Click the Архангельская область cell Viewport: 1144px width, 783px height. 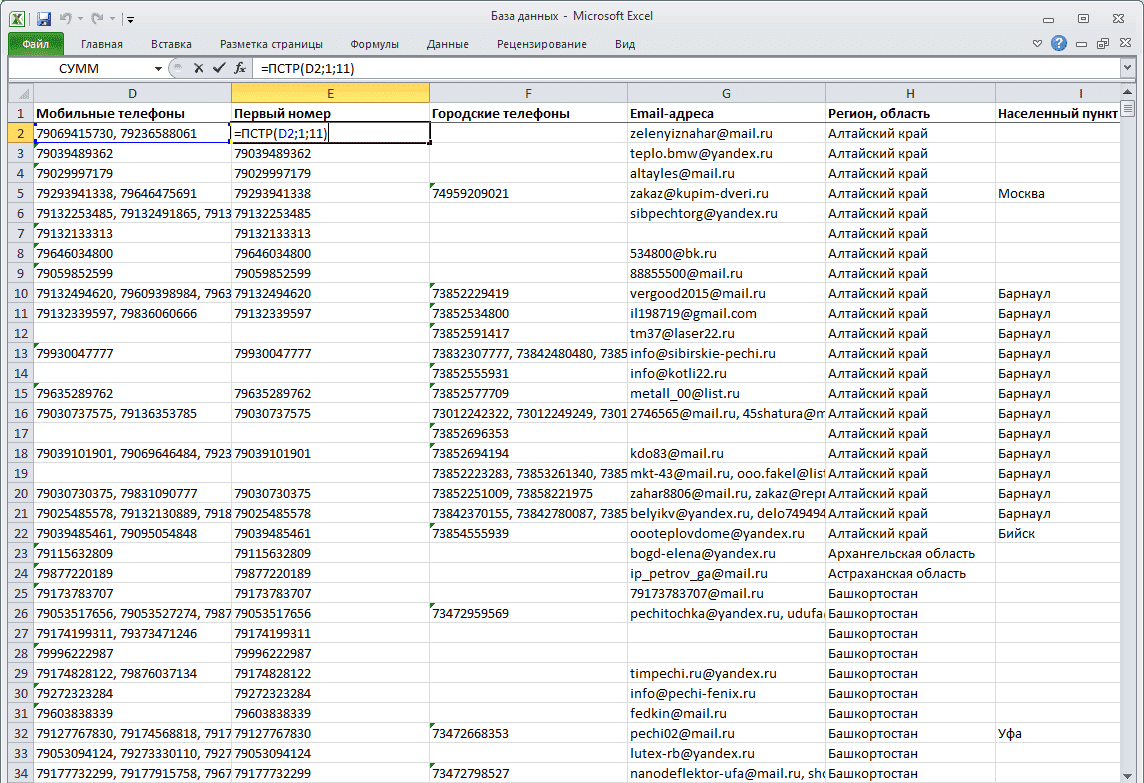coord(910,553)
